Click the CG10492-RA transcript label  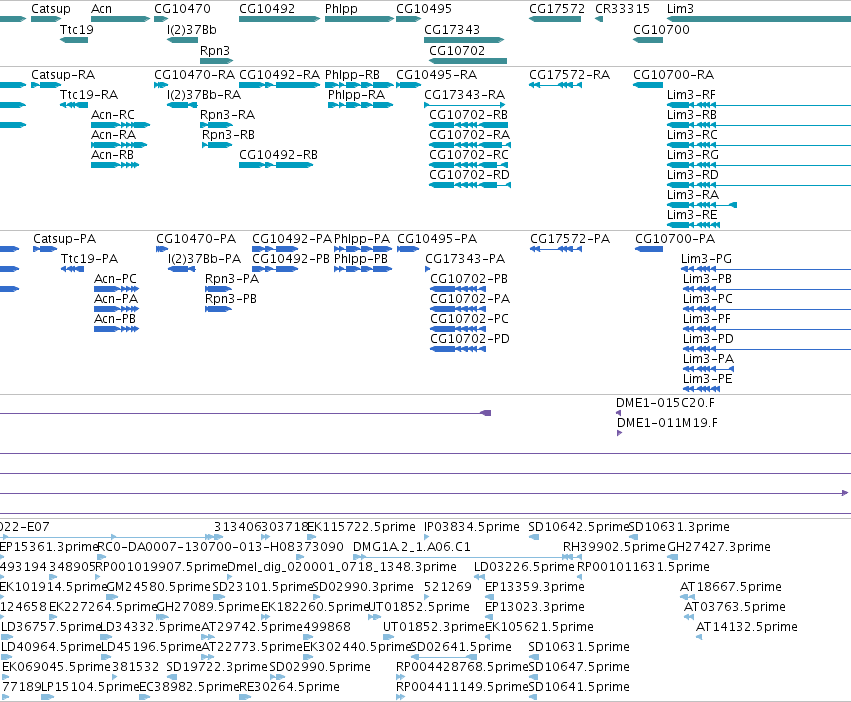[x=280, y=74]
